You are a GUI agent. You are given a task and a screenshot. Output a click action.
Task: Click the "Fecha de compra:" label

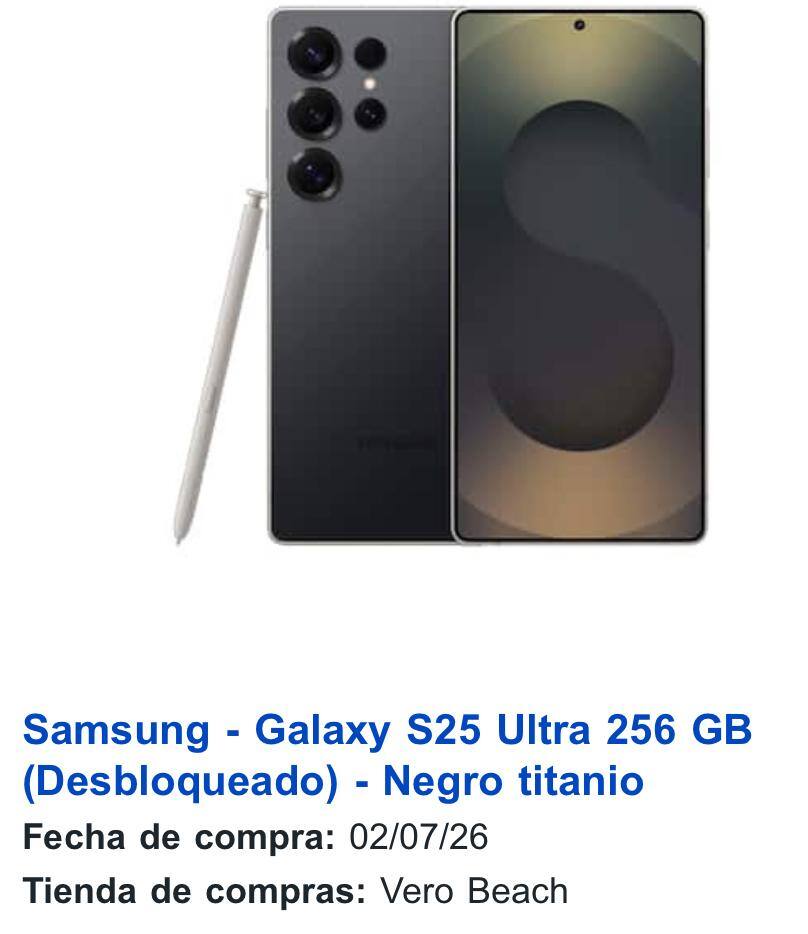click(x=179, y=837)
